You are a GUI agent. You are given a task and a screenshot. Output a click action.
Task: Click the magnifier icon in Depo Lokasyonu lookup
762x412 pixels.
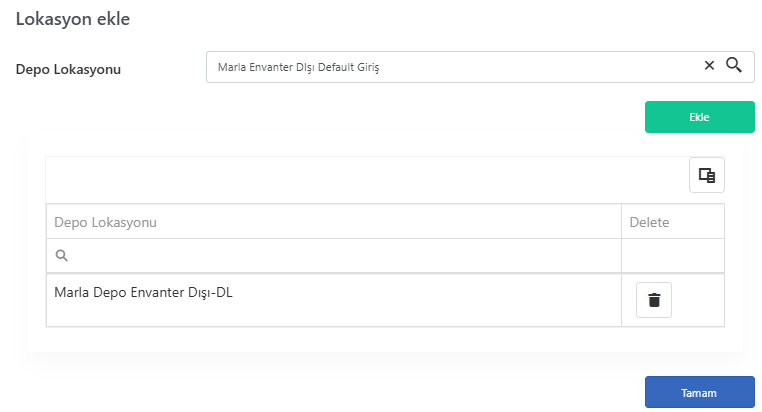point(734,65)
